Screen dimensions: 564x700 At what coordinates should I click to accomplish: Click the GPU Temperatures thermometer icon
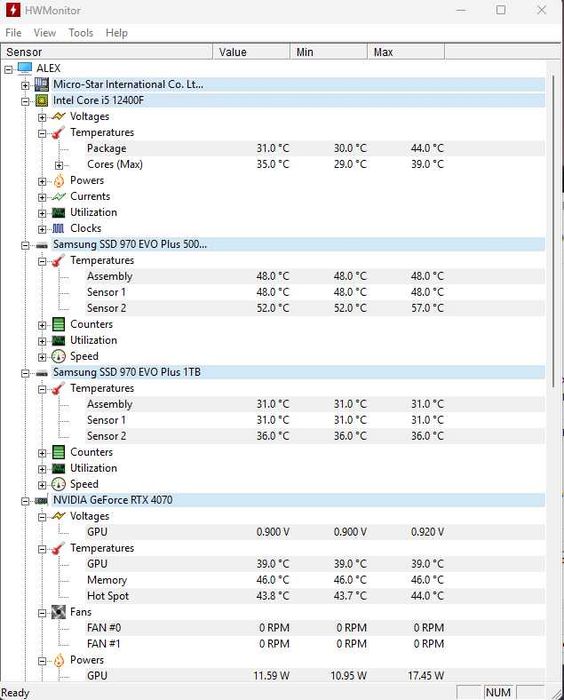click(58, 548)
